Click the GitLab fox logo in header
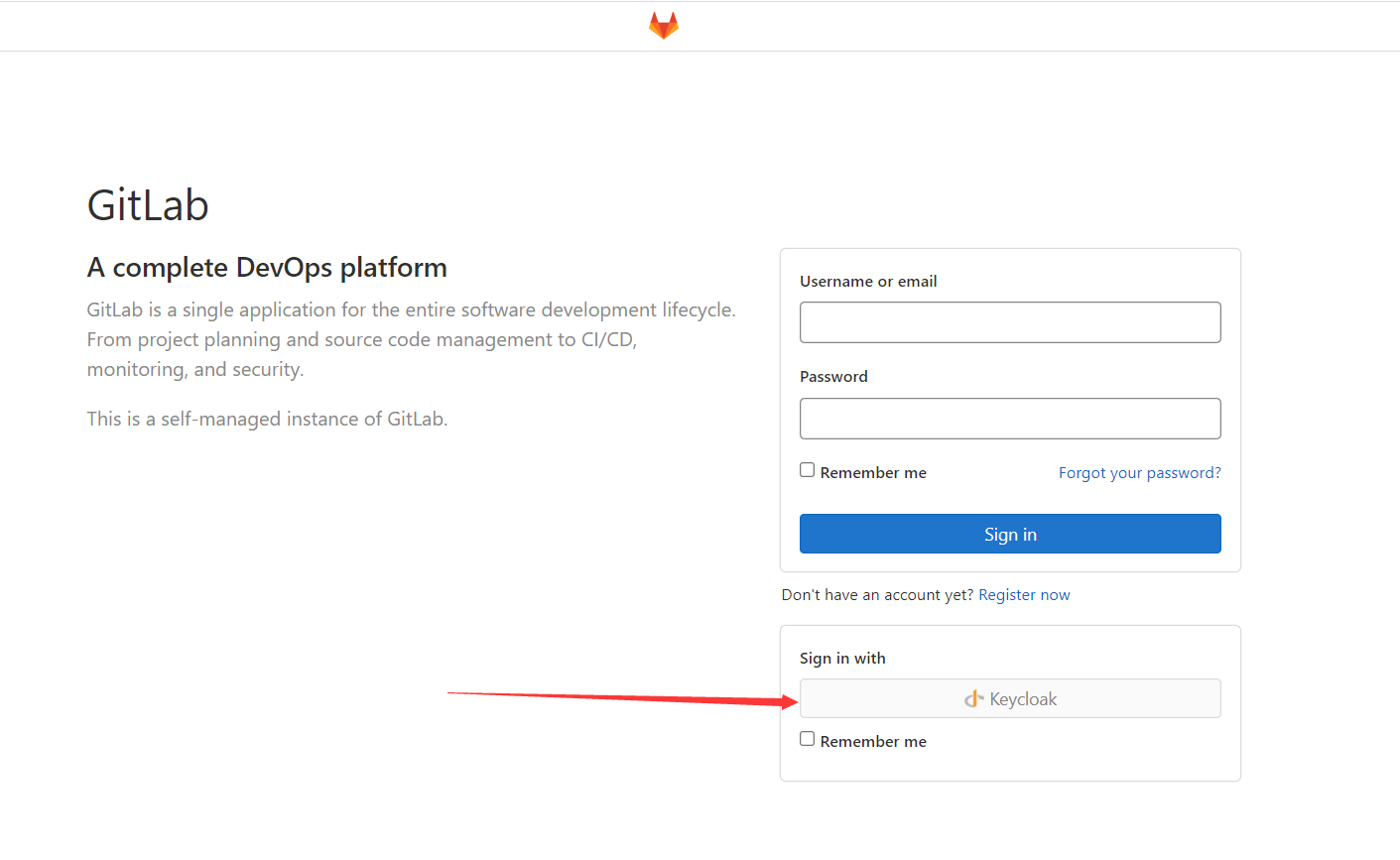This screenshot has height=860, width=1400. coord(664,25)
